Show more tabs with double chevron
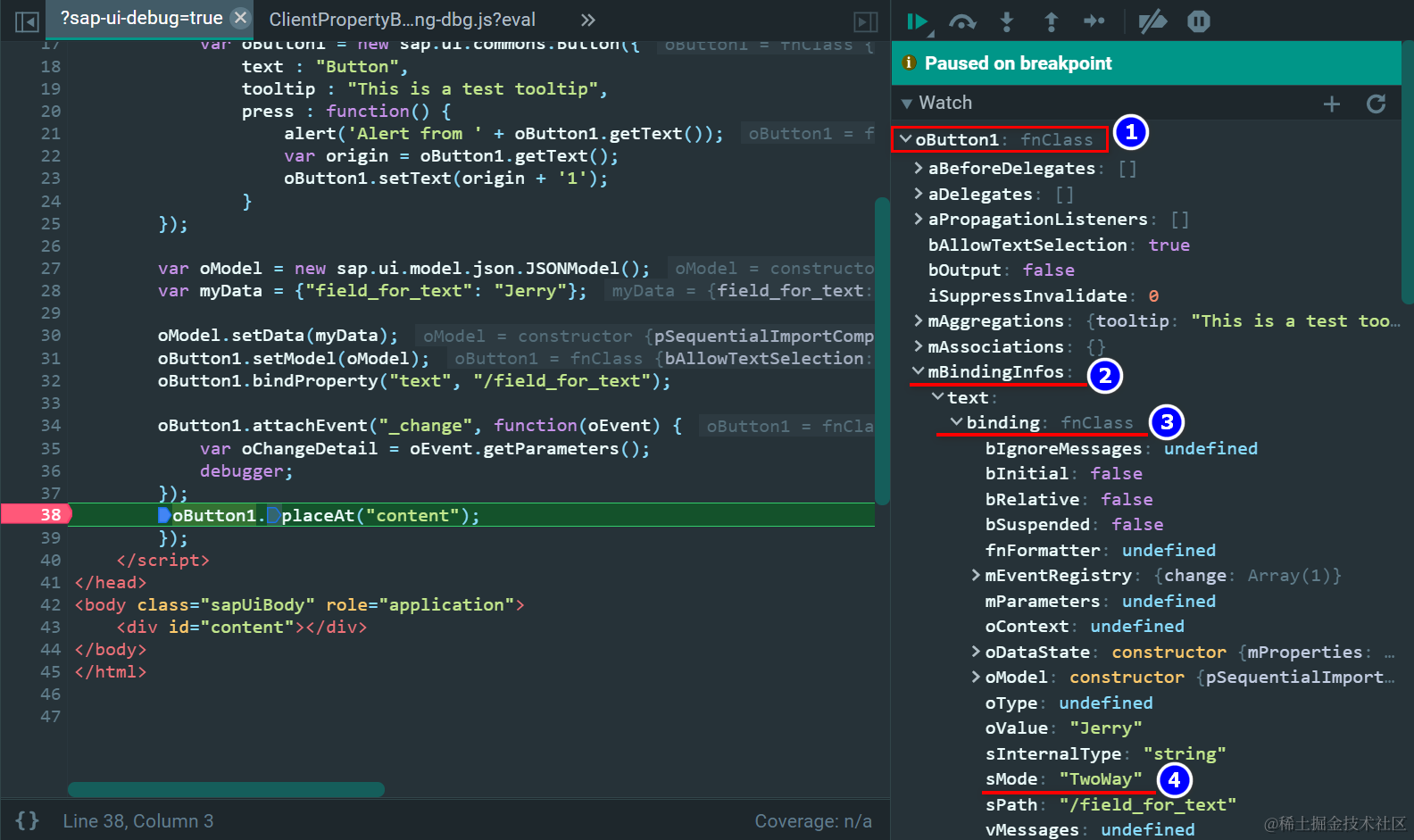 pyautogui.click(x=587, y=21)
